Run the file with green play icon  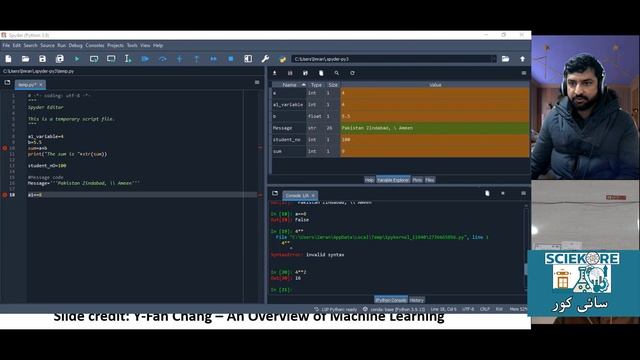click(77, 59)
